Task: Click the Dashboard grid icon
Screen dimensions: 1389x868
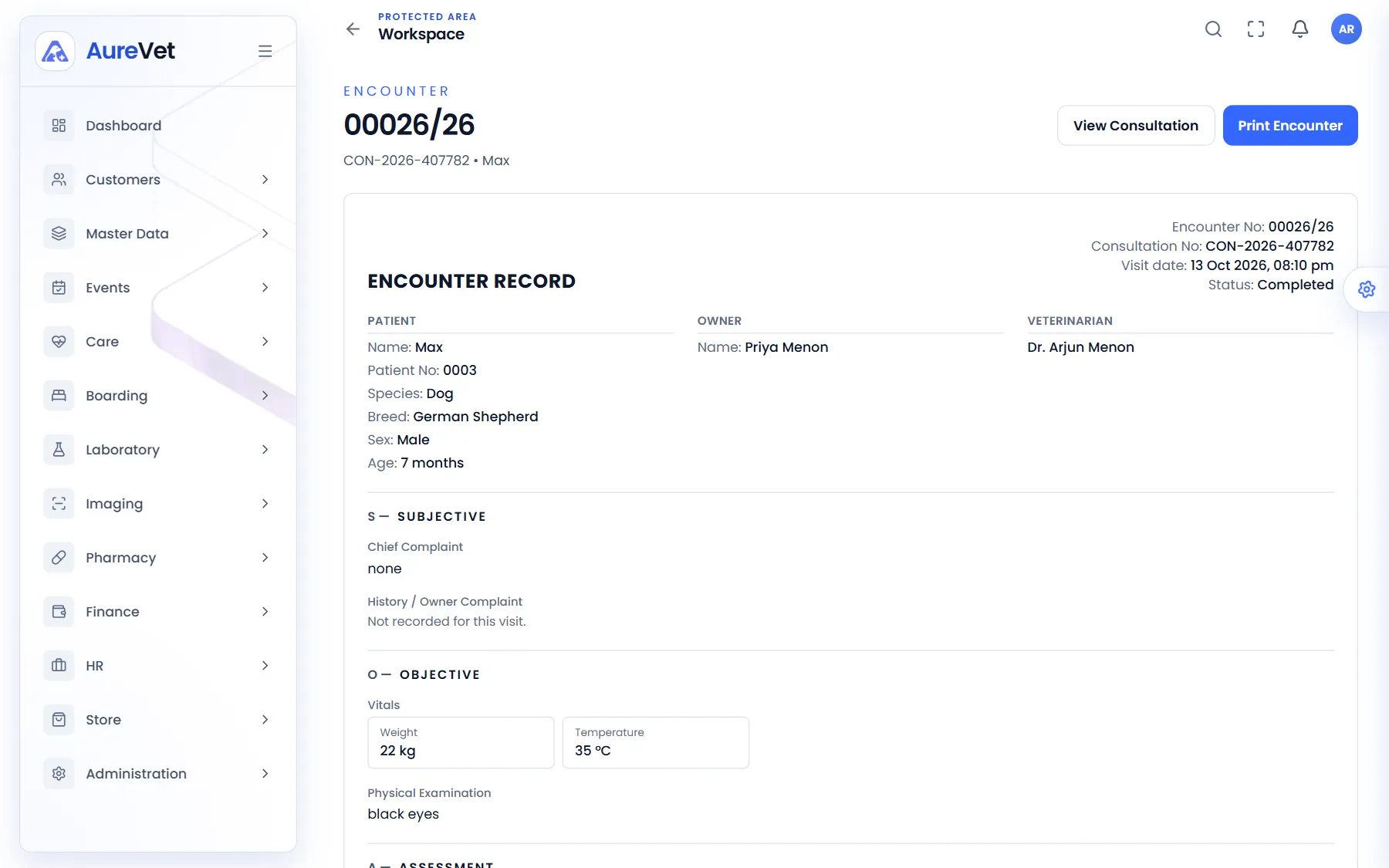Action: pyautogui.click(x=59, y=126)
